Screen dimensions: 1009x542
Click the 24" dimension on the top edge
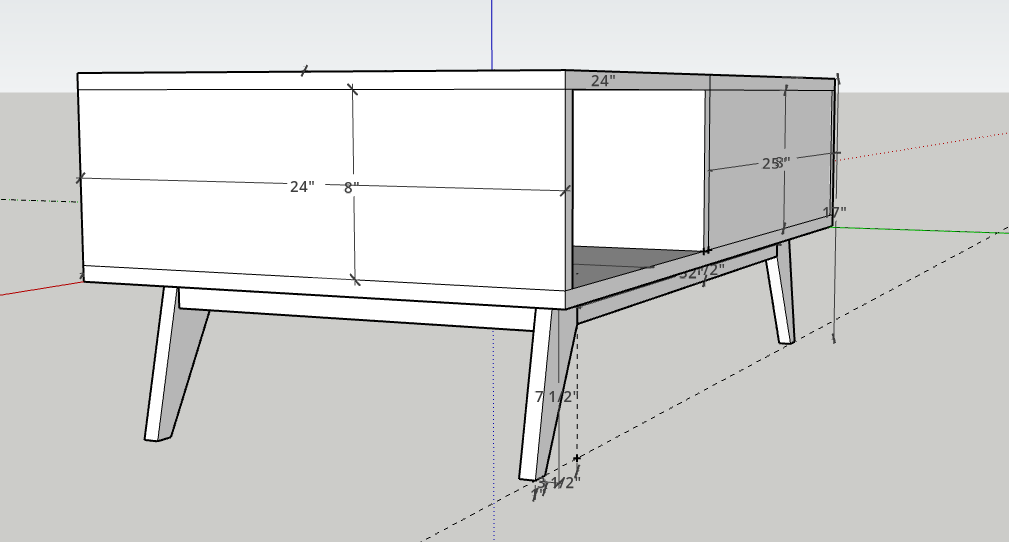point(602,81)
